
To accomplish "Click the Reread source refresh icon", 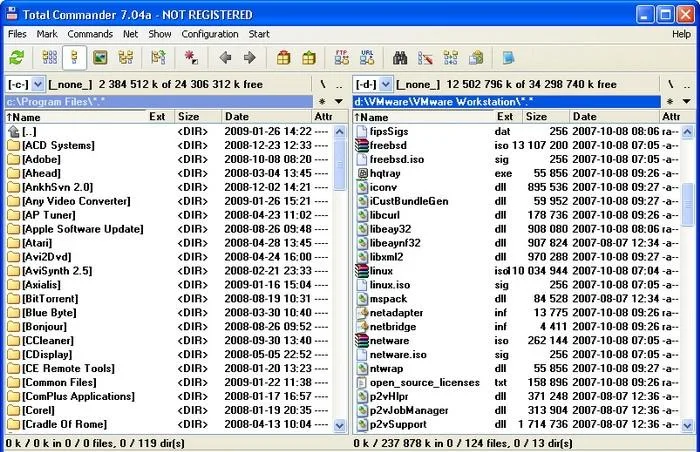I will (17, 58).
